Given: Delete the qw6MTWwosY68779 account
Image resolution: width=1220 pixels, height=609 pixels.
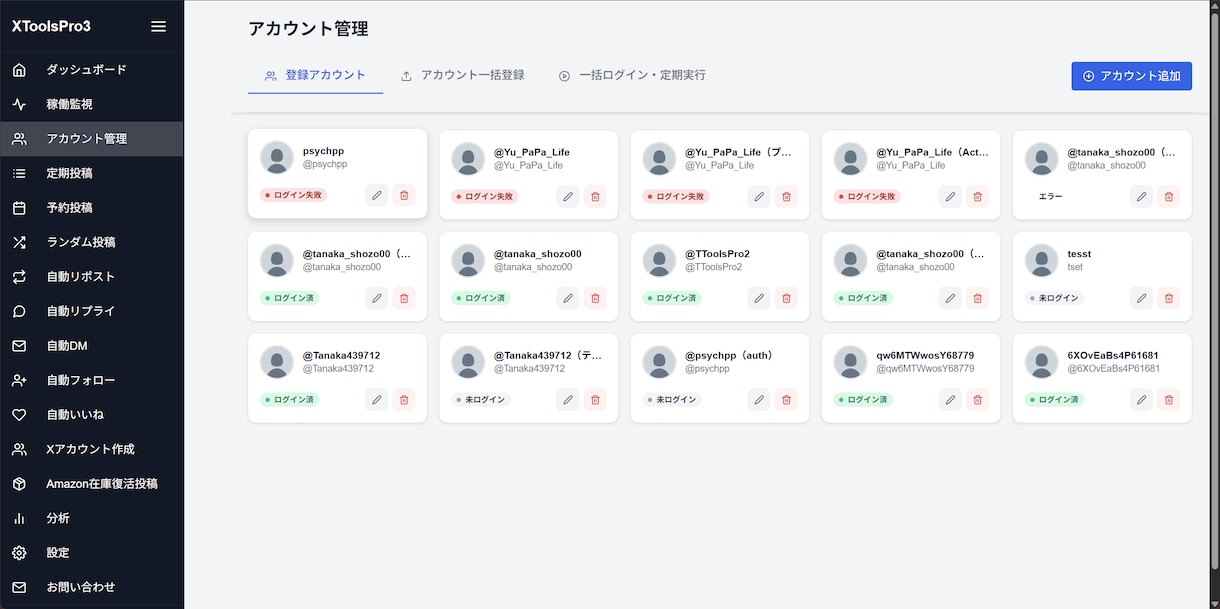Looking at the screenshot, I should (x=977, y=399).
